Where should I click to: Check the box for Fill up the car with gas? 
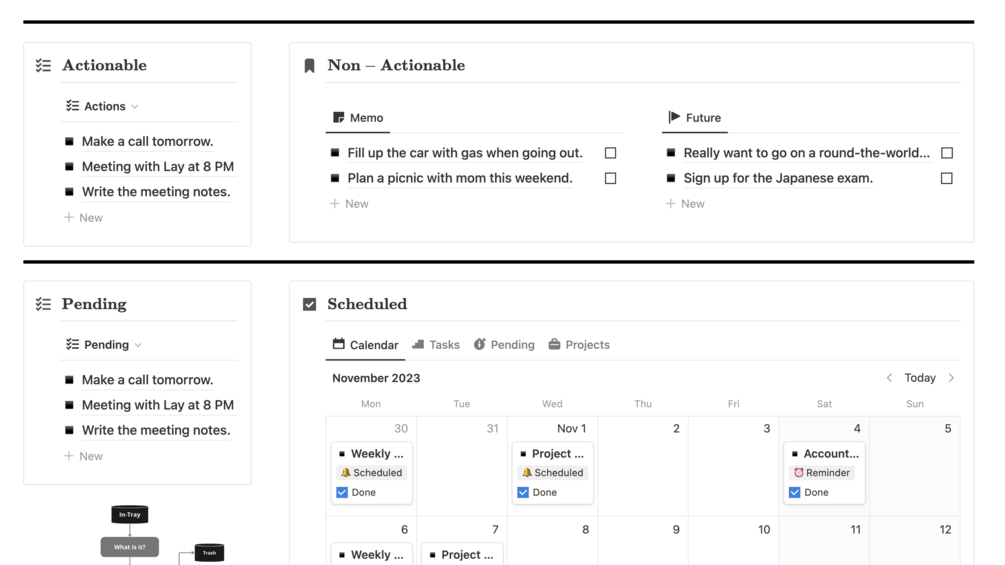pos(610,153)
